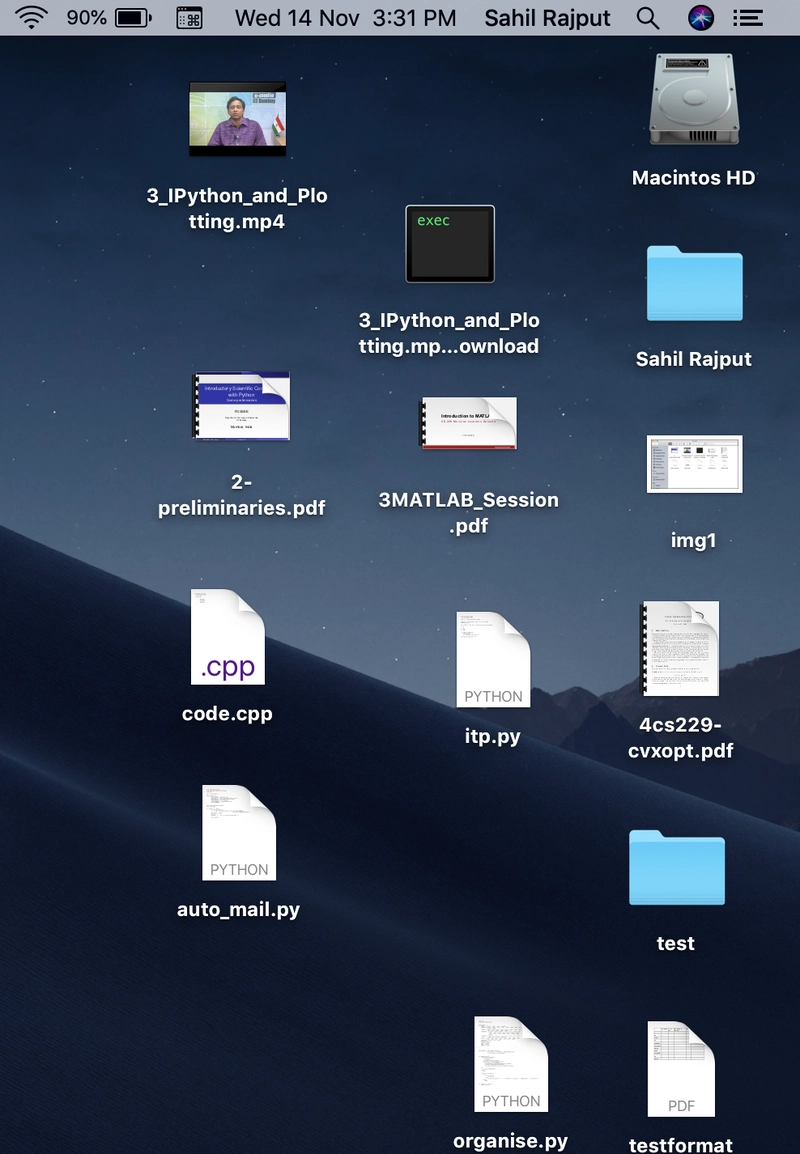Select the 4cs229-cvxopt.pdf file icon

pos(681,648)
